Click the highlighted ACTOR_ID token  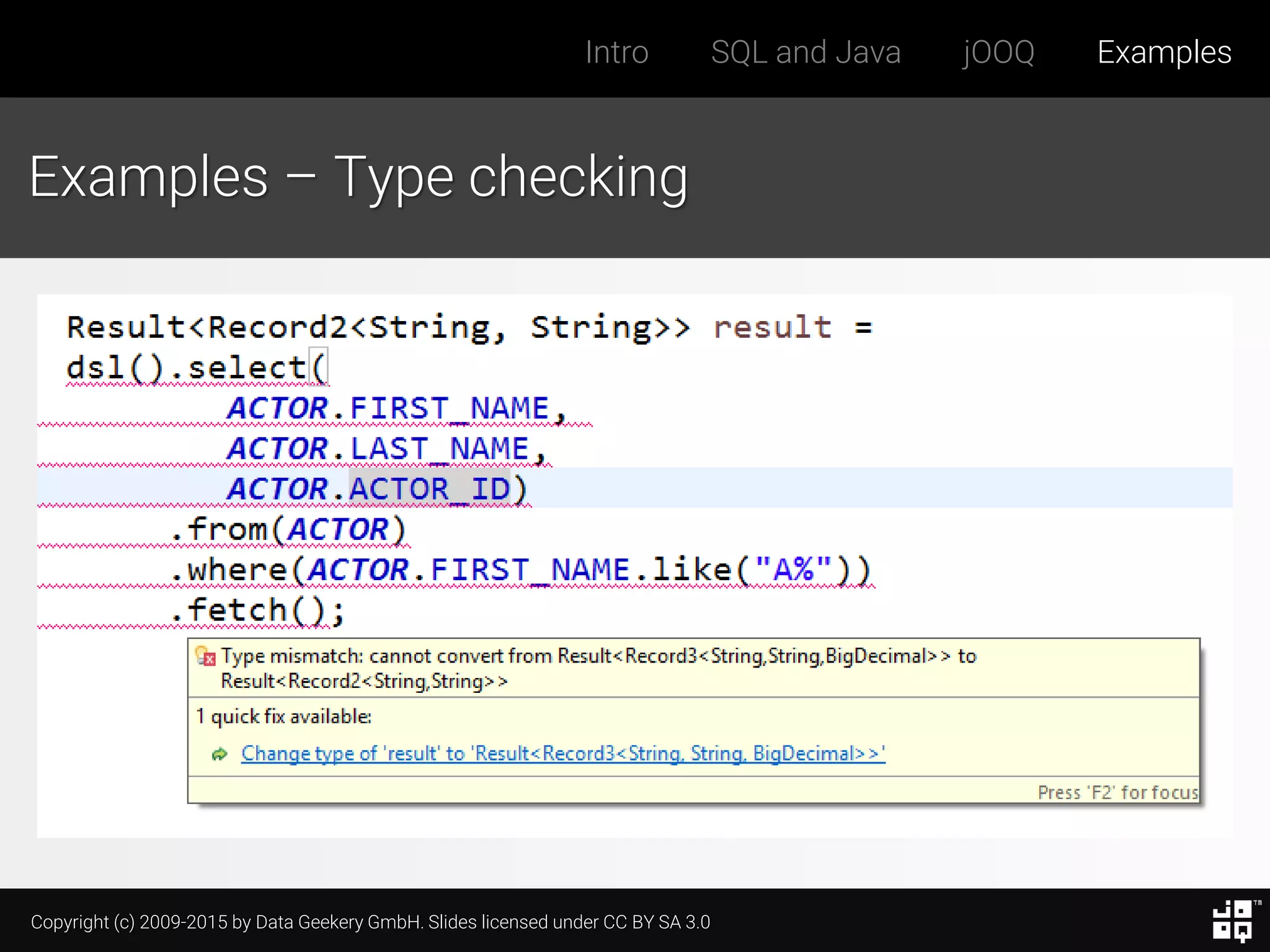[429, 489]
